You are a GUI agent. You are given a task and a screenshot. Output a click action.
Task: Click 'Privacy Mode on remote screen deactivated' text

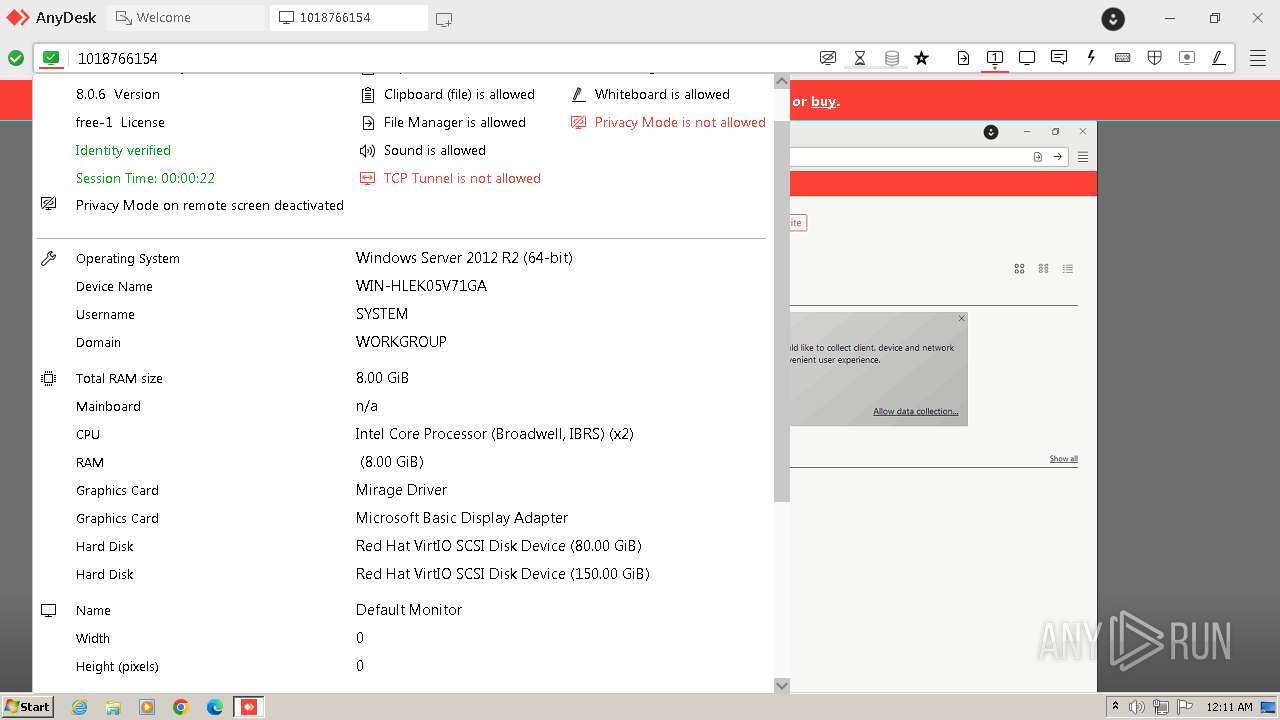(210, 205)
